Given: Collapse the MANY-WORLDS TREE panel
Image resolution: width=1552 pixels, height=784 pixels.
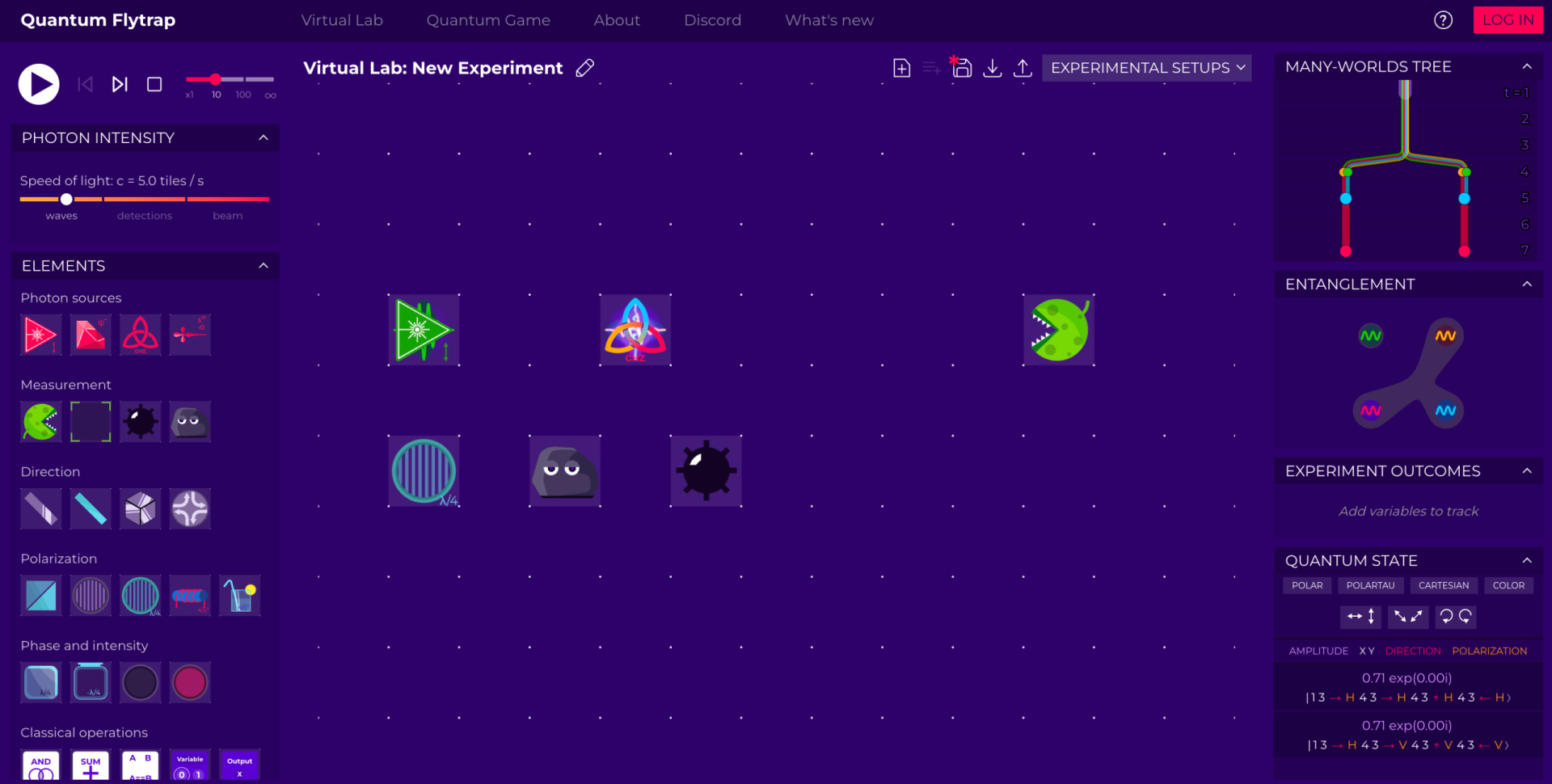Looking at the screenshot, I should [1527, 67].
